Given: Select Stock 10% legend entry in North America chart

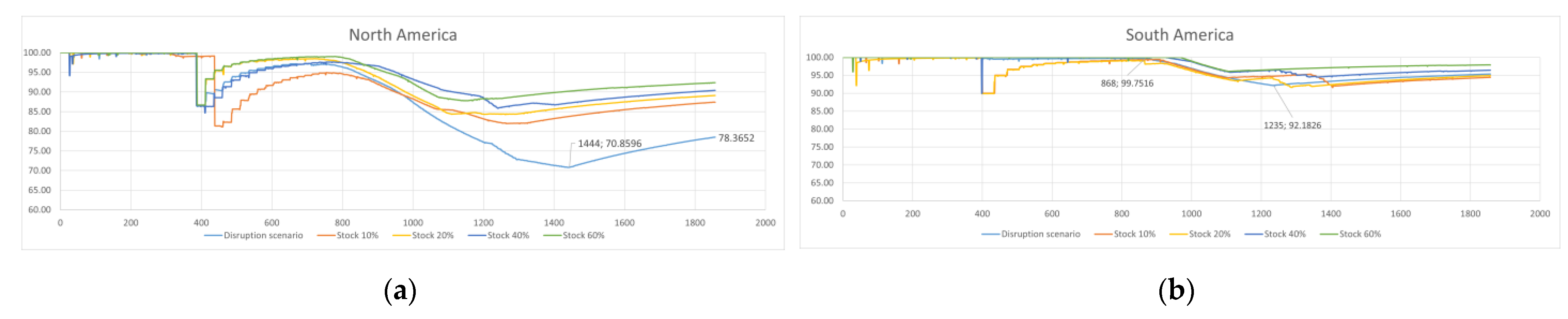Looking at the screenshot, I should point(347,236).
